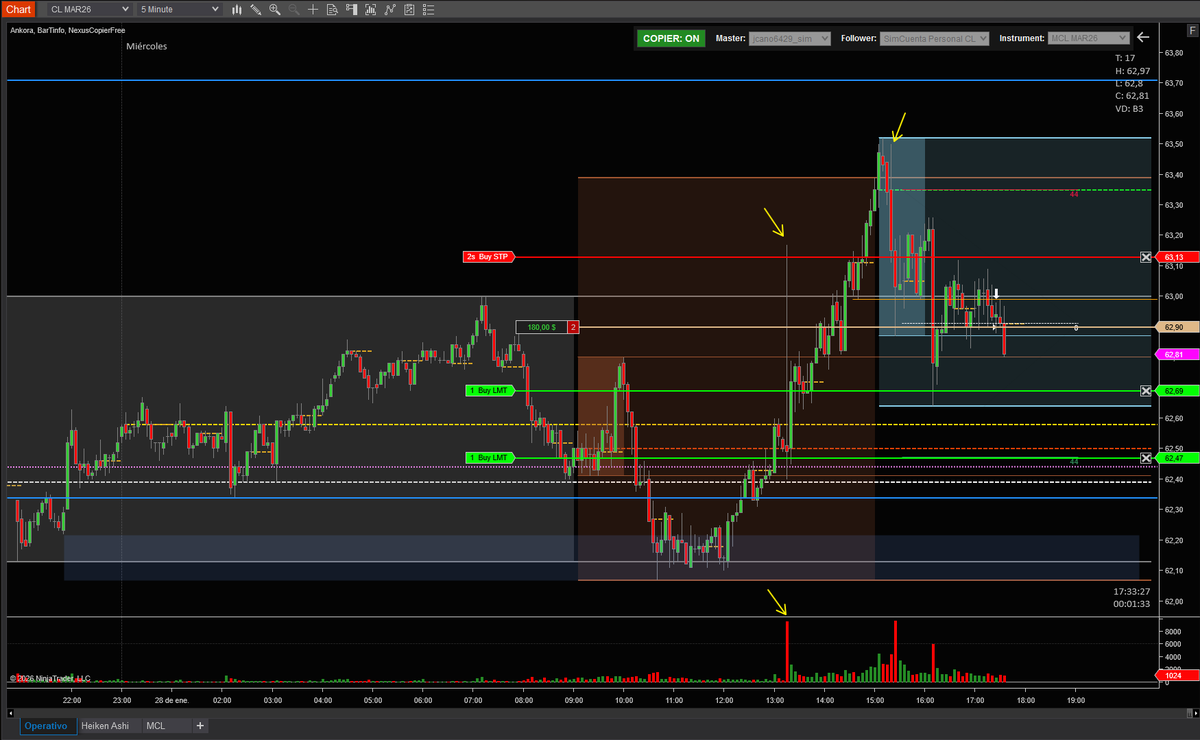
Task: Open the drawing tools pencil icon
Action: 255,9
